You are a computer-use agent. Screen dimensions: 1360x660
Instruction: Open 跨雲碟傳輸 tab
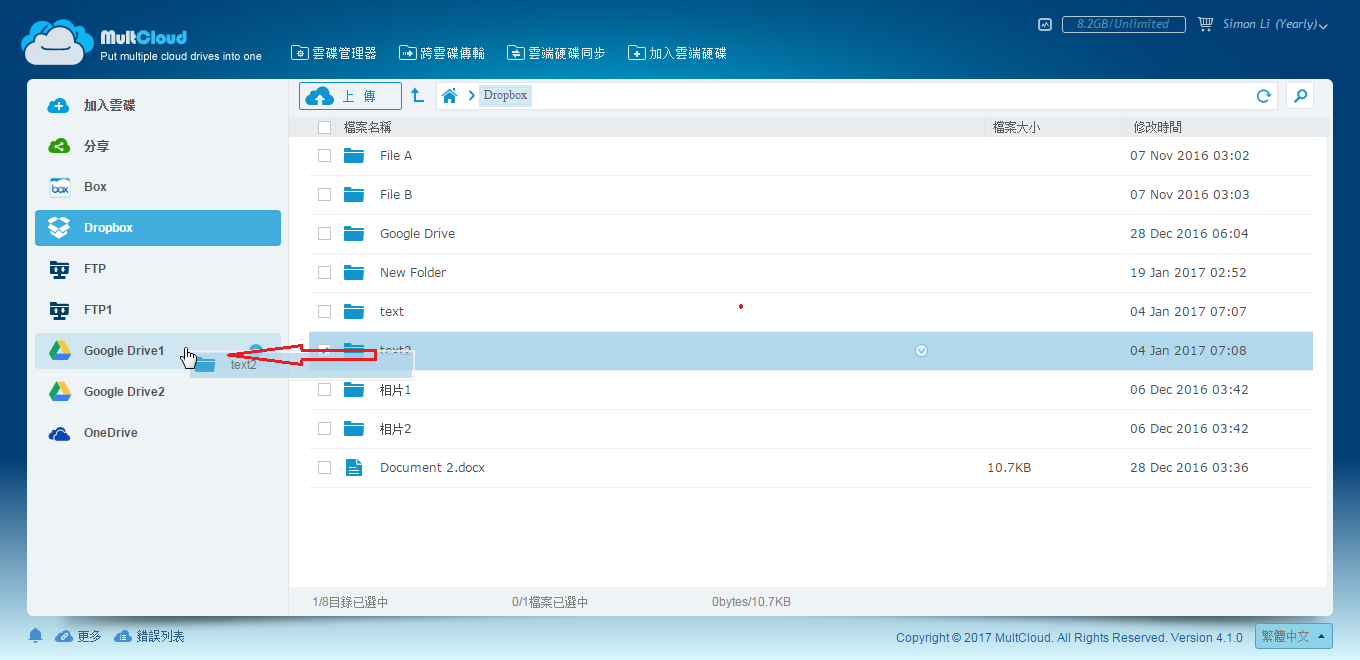(442, 53)
